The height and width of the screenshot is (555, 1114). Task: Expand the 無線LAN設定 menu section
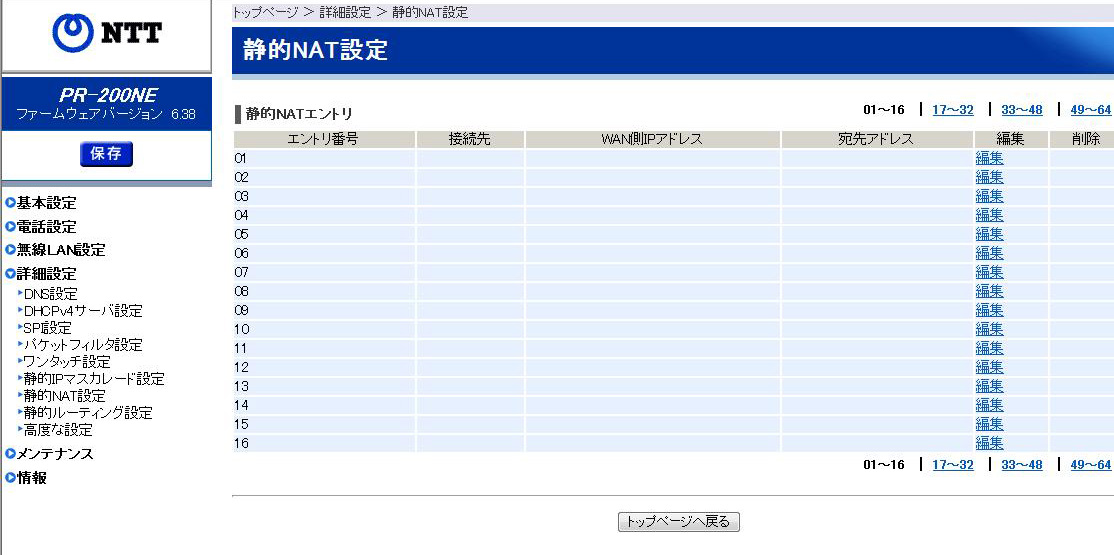tap(60, 250)
